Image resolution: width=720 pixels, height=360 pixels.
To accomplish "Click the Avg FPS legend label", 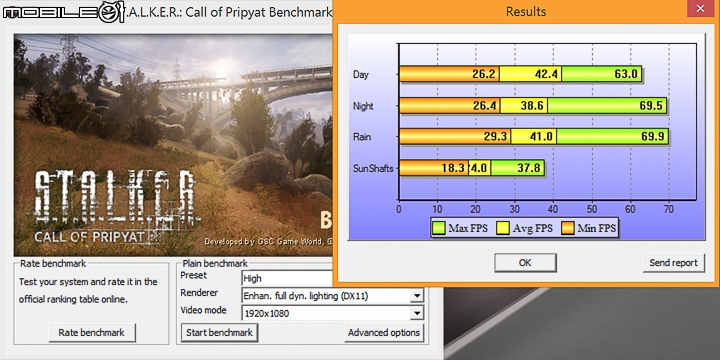I will point(533,228).
